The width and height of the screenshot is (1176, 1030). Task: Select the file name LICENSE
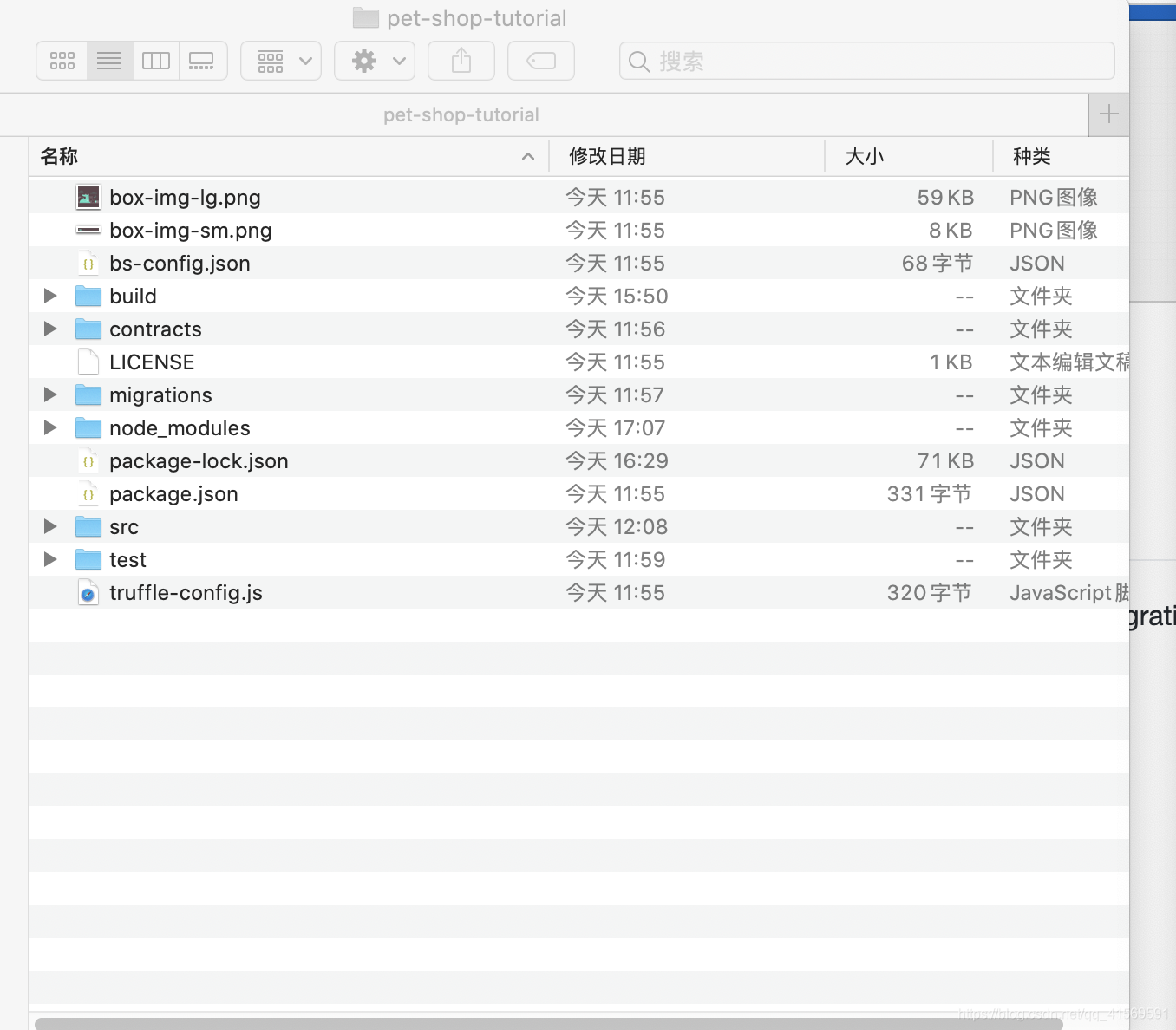152,362
